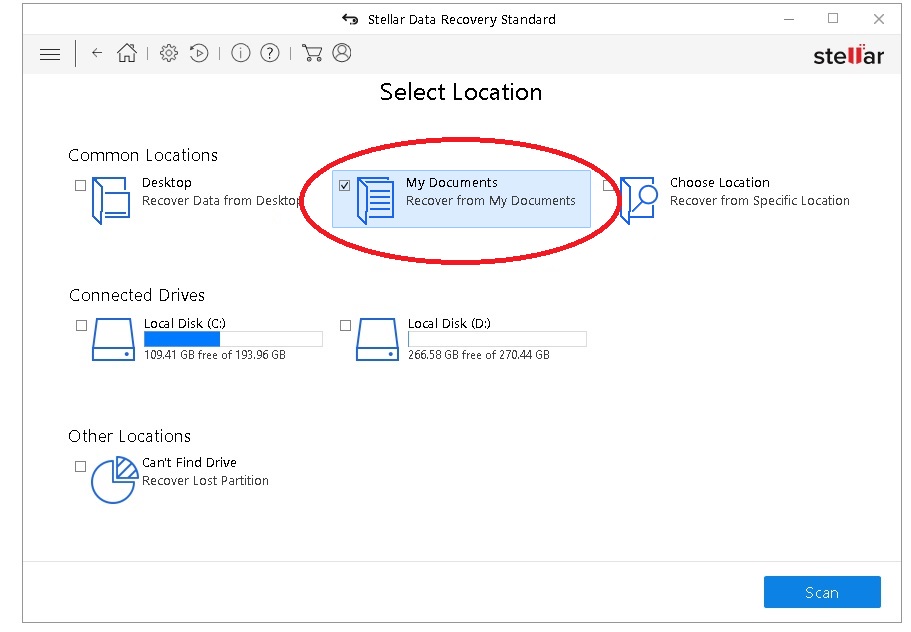This screenshot has height=632, width=911.
Task: Open the user account icon
Action: [342, 53]
